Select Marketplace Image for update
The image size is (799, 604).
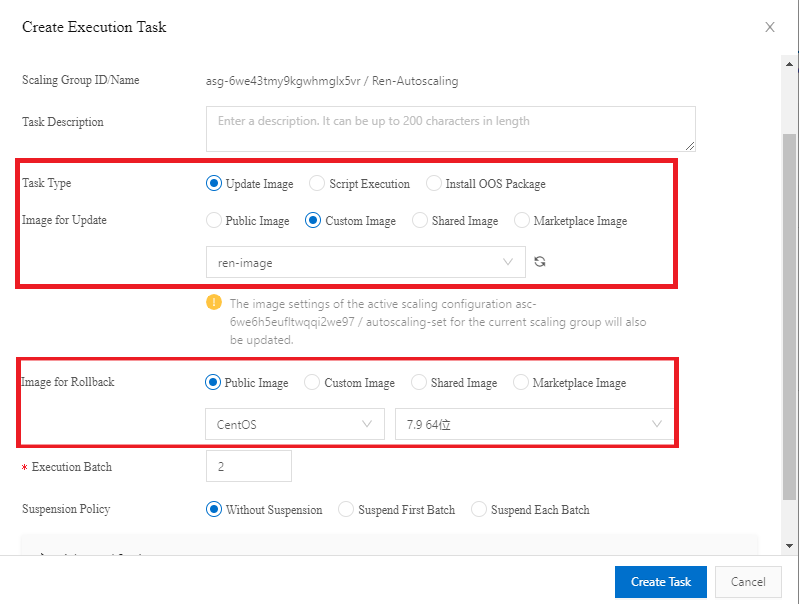pyautogui.click(x=522, y=221)
